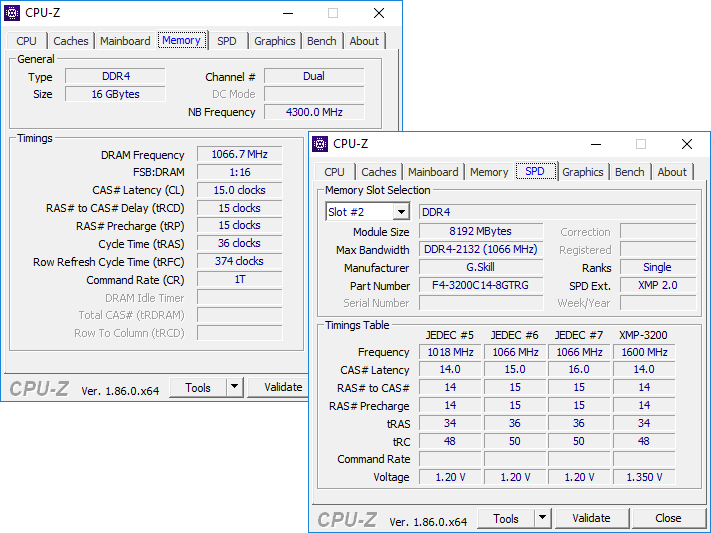Viewport: 711px width, 533px height.
Task: Select the SPD tab in the front window
Action: (535, 171)
